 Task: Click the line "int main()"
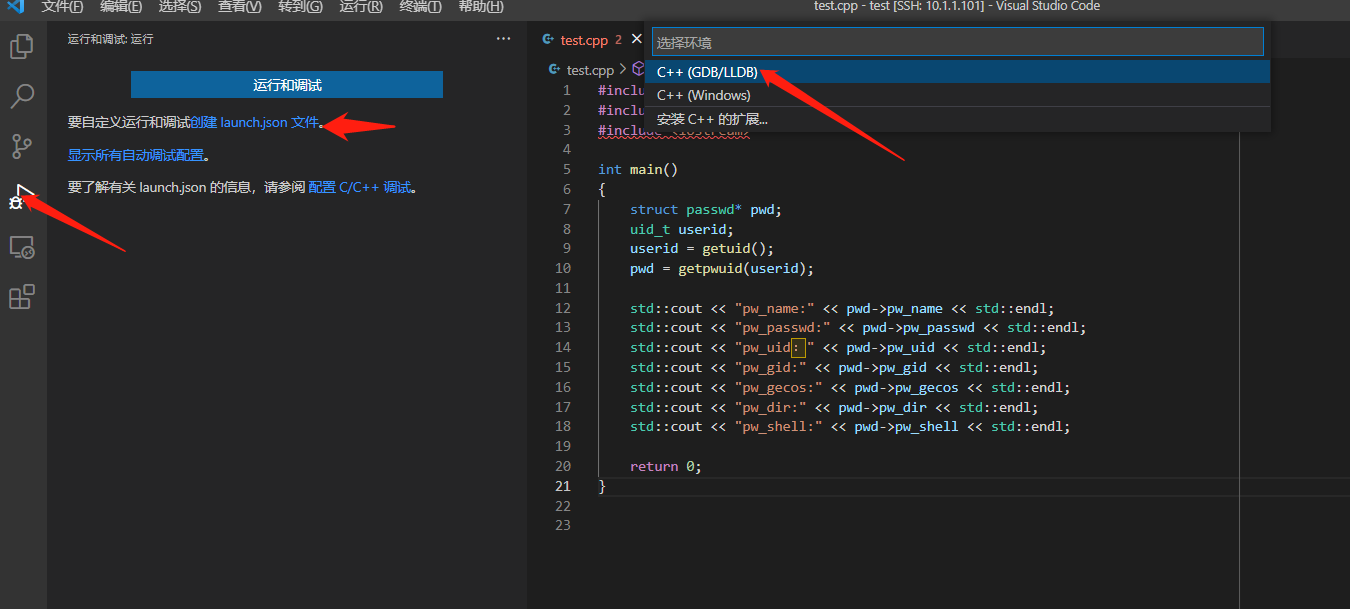click(638, 169)
